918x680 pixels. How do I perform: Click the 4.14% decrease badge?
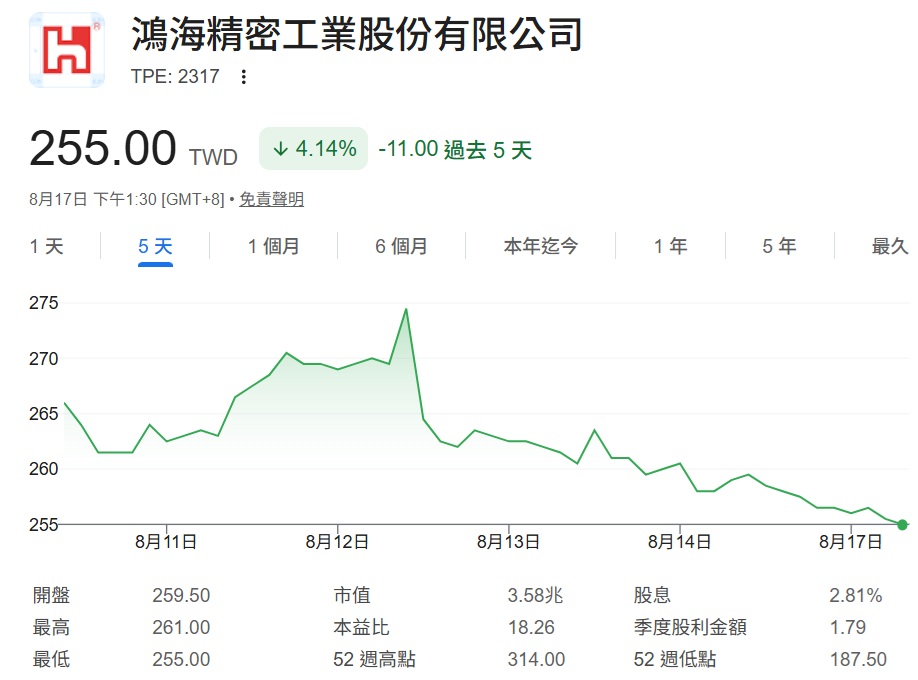tap(313, 149)
